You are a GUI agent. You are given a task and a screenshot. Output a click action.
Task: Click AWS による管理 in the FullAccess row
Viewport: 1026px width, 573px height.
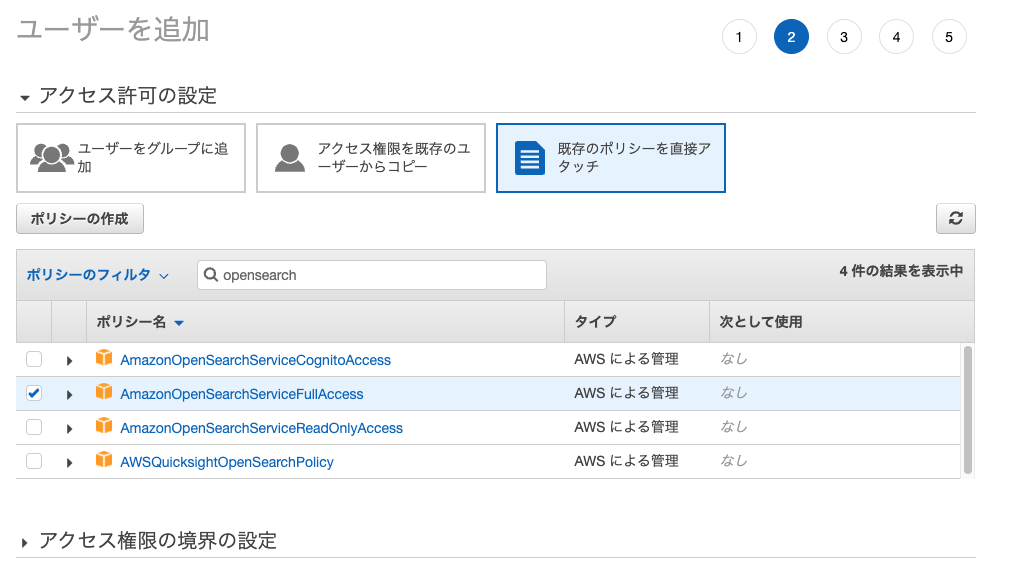(626, 393)
